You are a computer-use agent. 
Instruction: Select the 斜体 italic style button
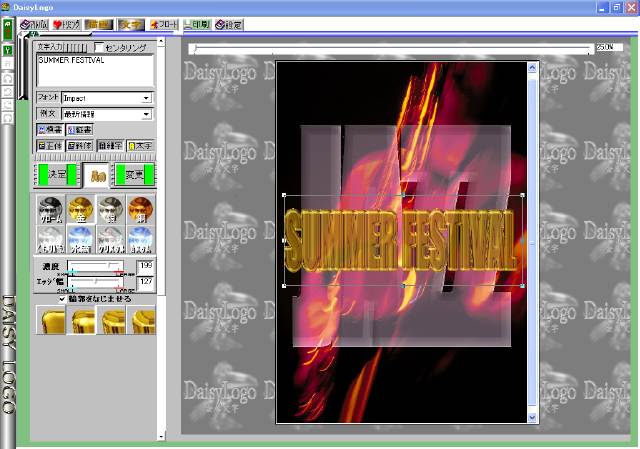pyautogui.click(x=80, y=146)
